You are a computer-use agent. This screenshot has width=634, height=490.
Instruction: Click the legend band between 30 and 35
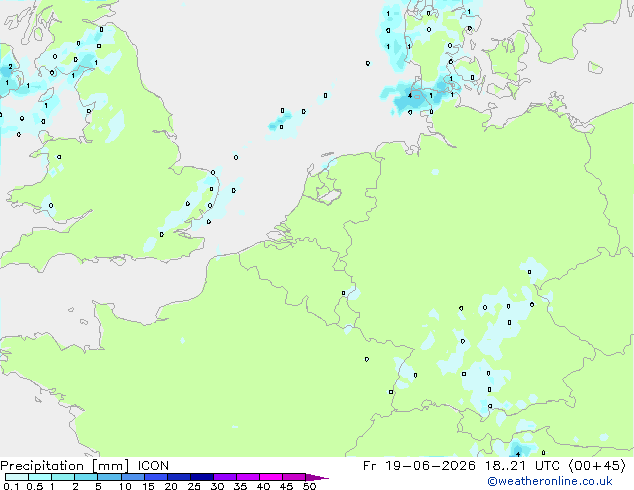click(x=224, y=477)
